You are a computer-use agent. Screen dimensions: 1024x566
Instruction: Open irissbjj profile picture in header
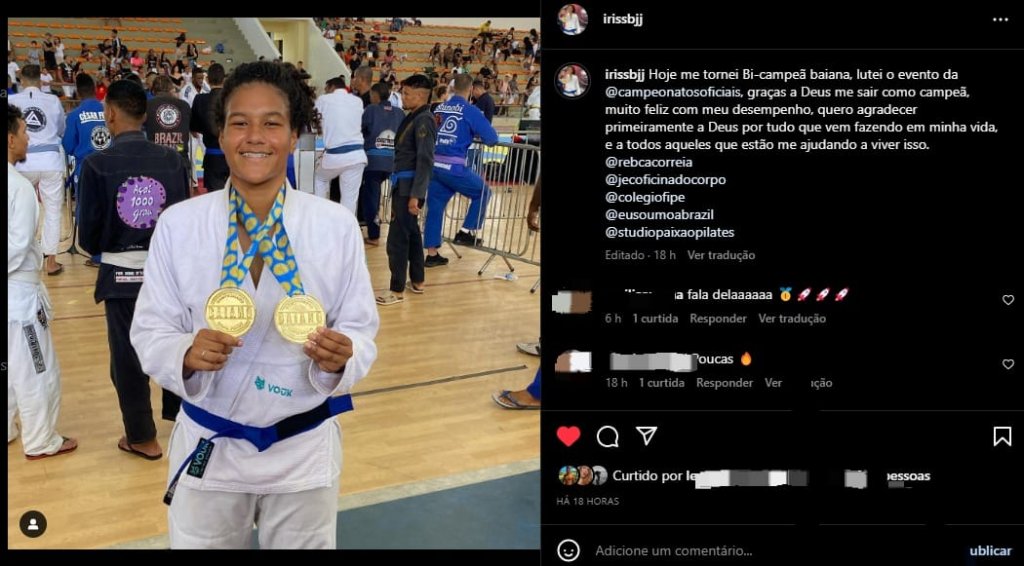click(572, 20)
